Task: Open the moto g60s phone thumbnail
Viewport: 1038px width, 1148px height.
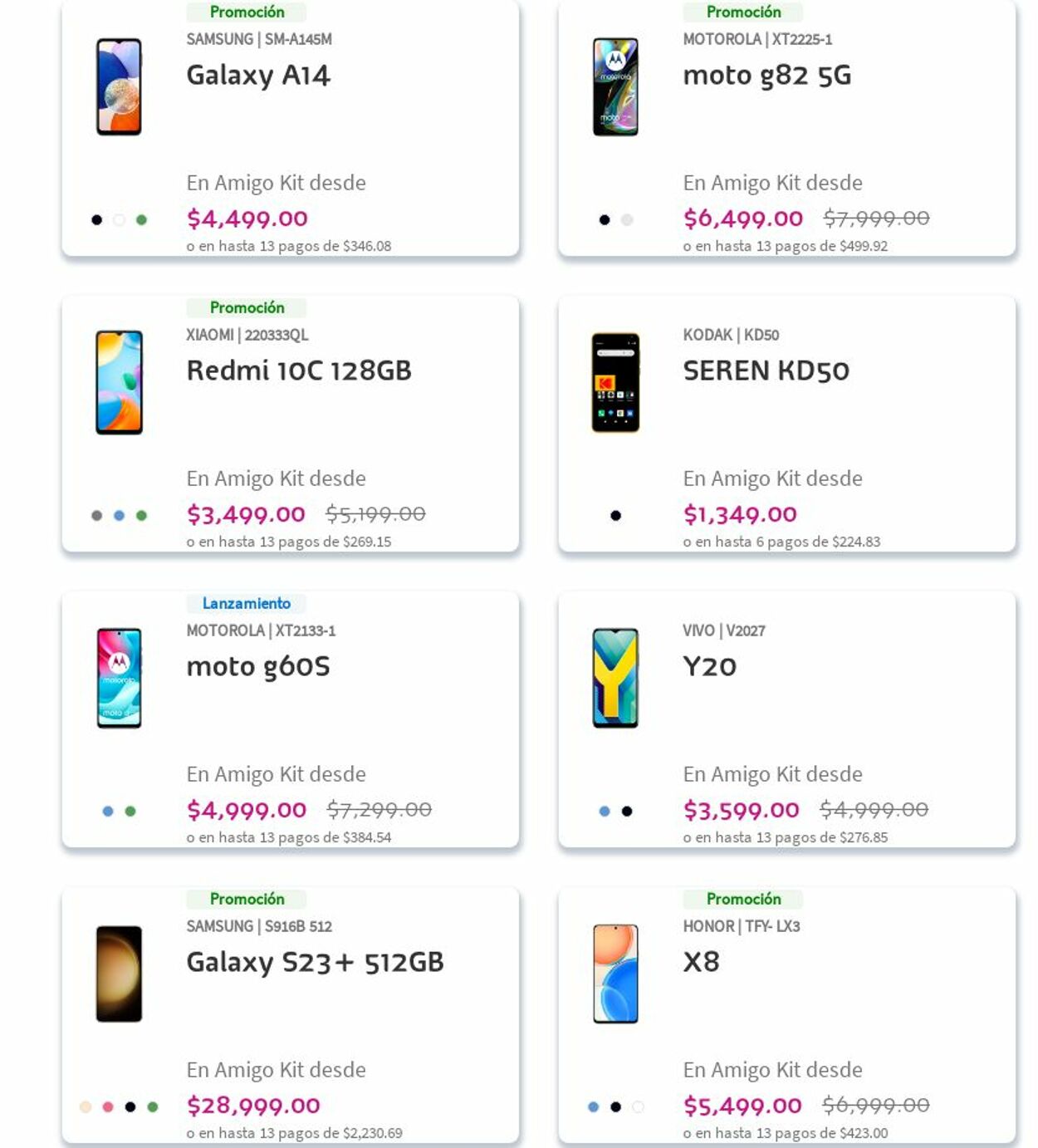Action: (119, 678)
